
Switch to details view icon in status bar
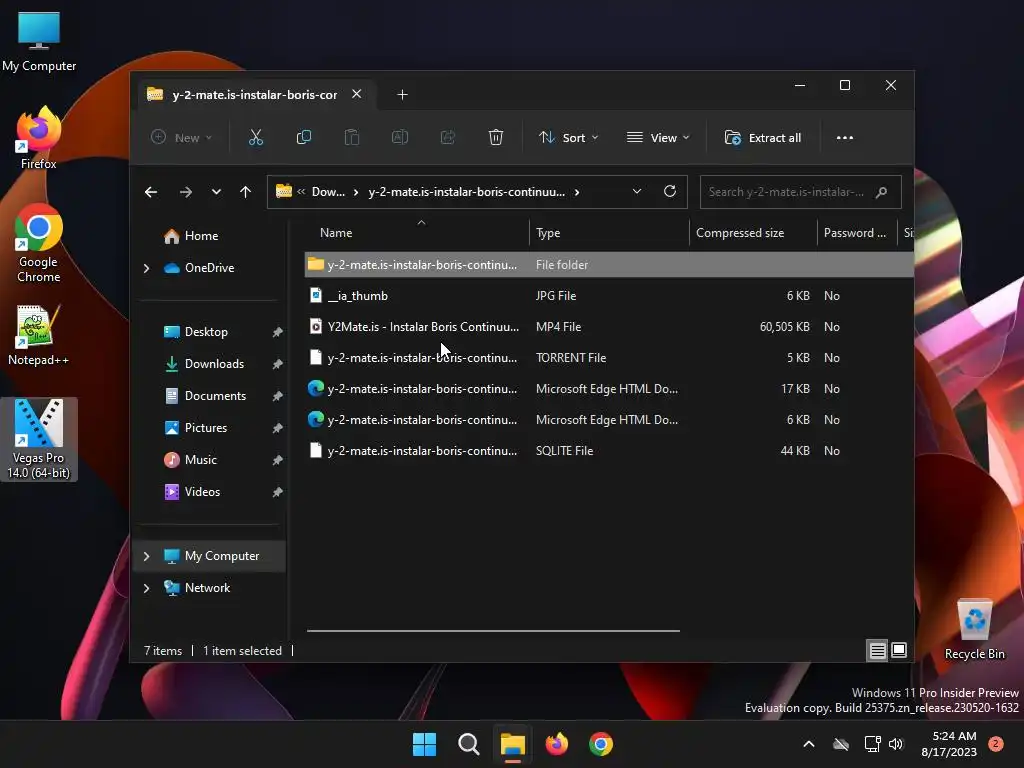click(x=877, y=650)
